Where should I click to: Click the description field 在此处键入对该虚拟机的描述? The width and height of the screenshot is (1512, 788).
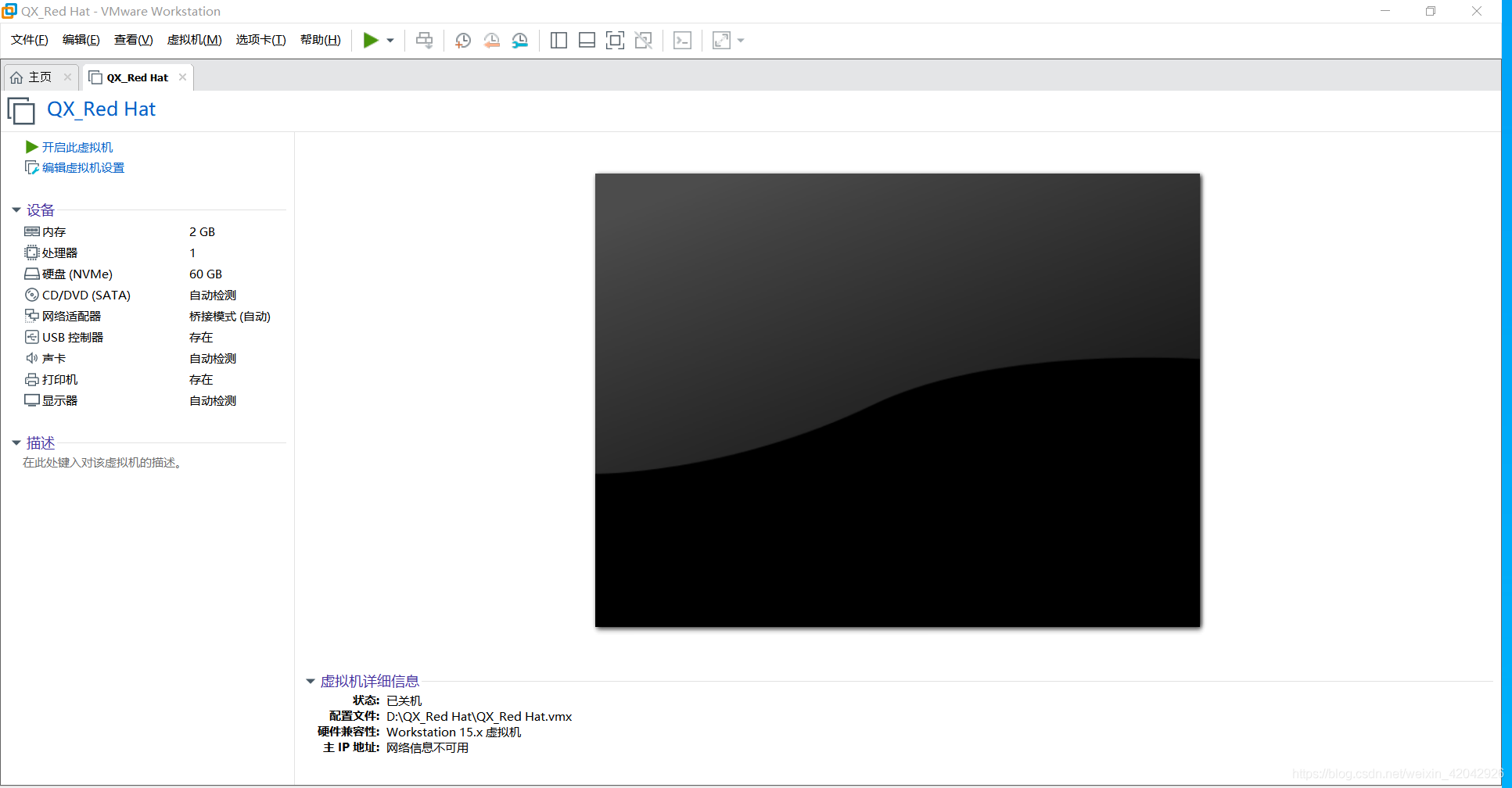[104, 463]
